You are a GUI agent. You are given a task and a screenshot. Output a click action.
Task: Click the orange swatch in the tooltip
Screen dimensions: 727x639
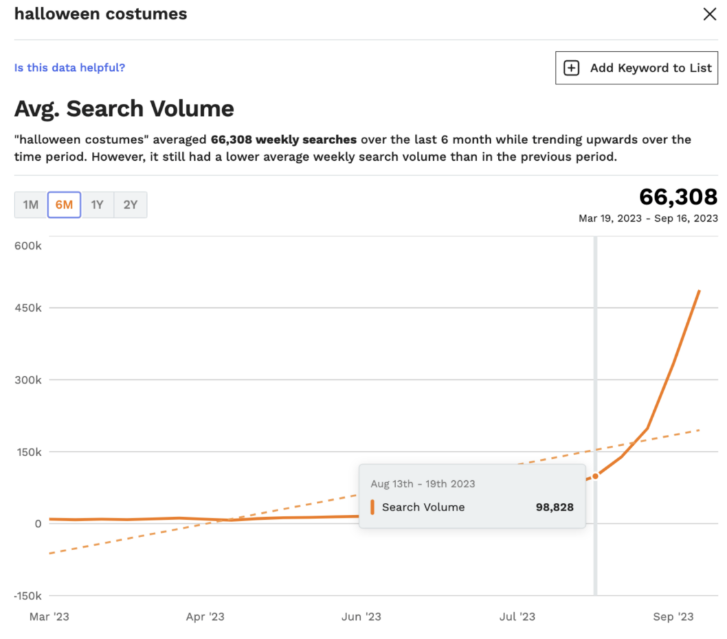[372, 507]
